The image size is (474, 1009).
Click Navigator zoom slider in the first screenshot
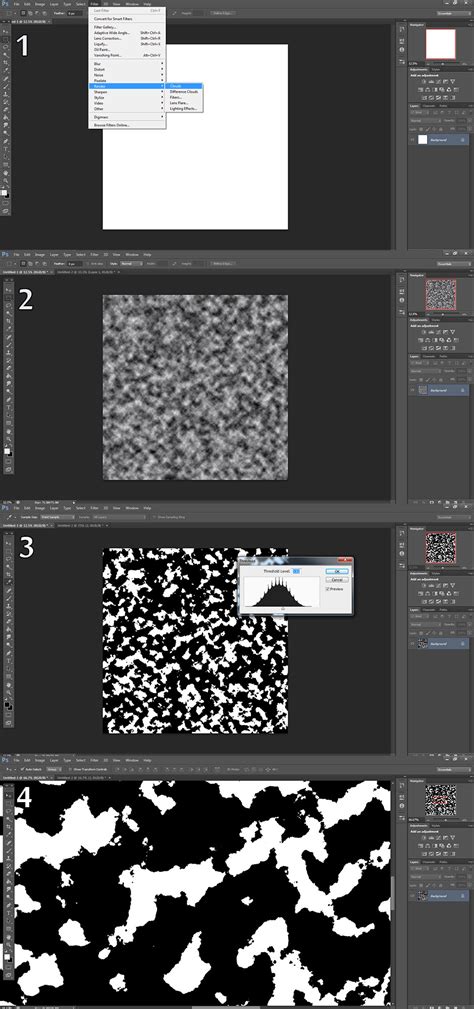pyautogui.click(x=442, y=64)
